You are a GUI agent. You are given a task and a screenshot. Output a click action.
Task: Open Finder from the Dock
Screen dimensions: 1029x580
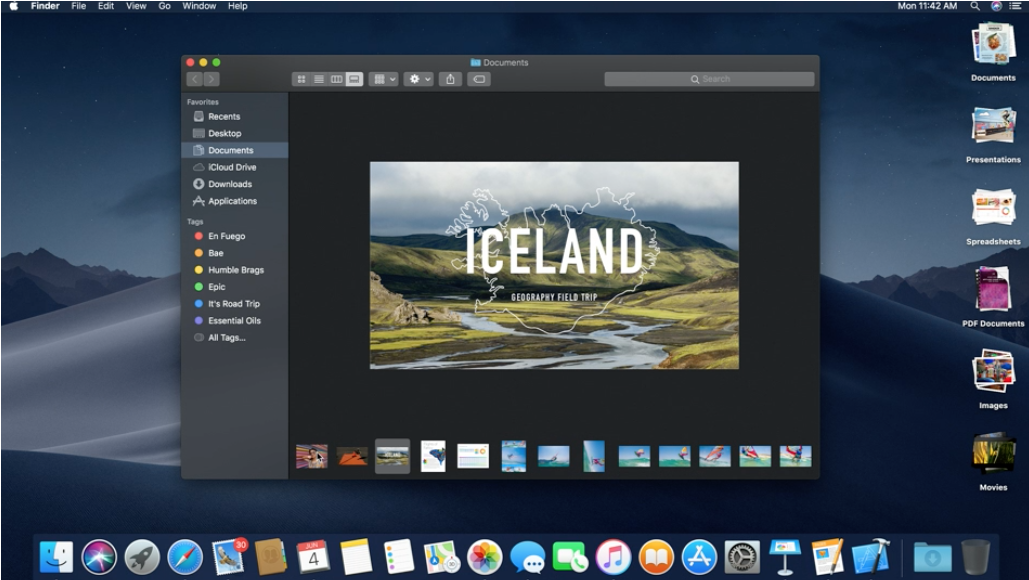pos(56,556)
